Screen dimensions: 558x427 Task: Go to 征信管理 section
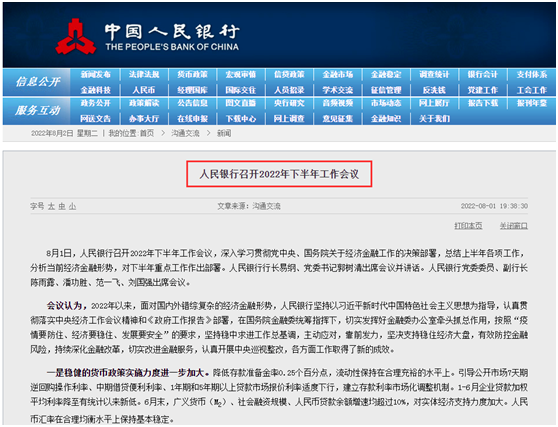[x=386, y=90]
